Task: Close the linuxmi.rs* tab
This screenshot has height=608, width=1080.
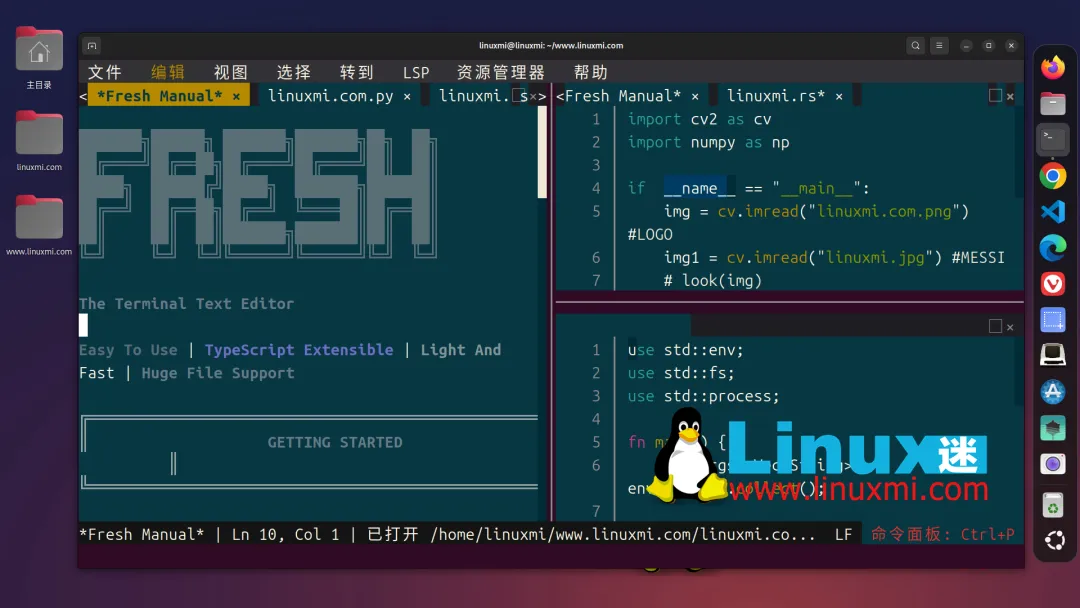Action: [x=839, y=96]
